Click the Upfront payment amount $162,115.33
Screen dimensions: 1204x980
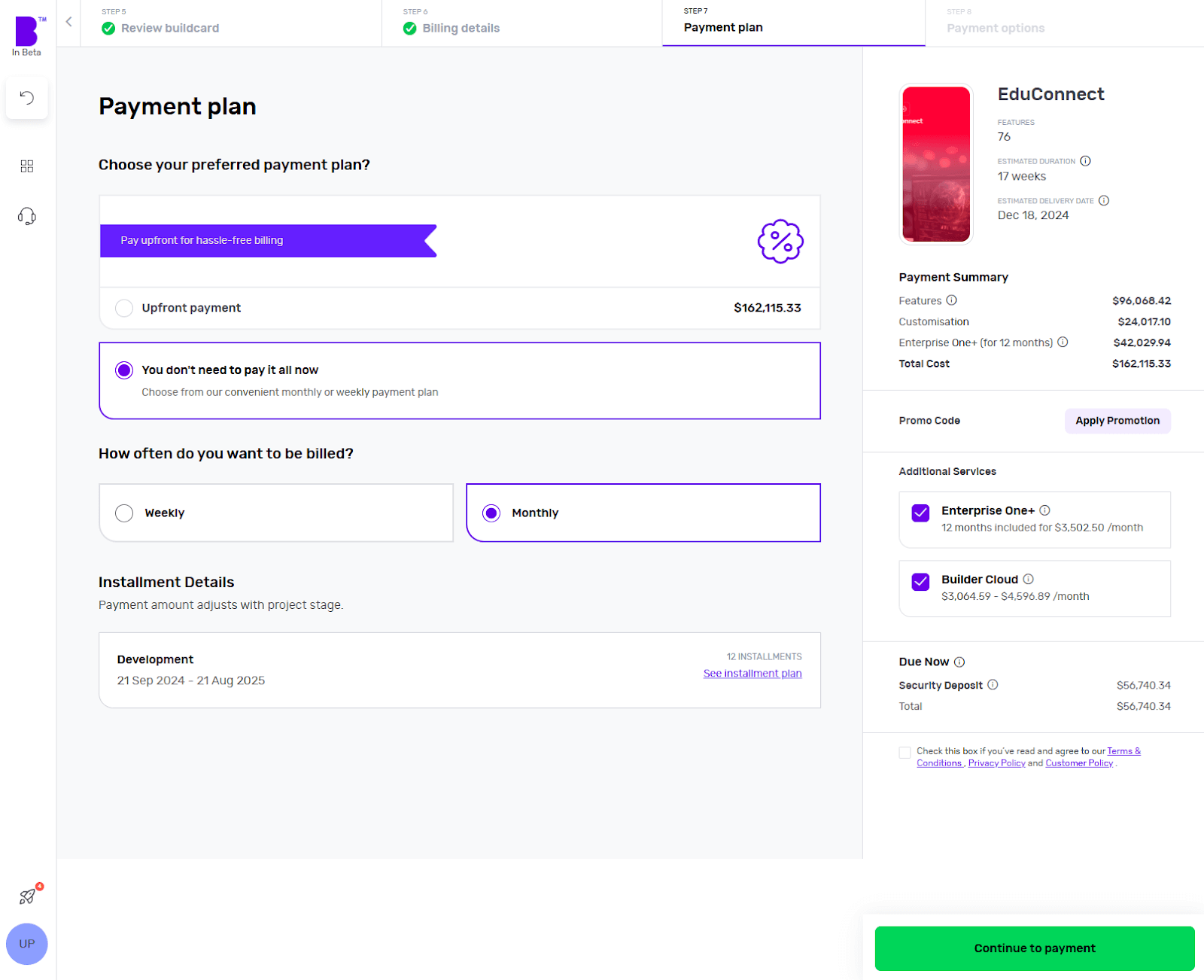(768, 308)
